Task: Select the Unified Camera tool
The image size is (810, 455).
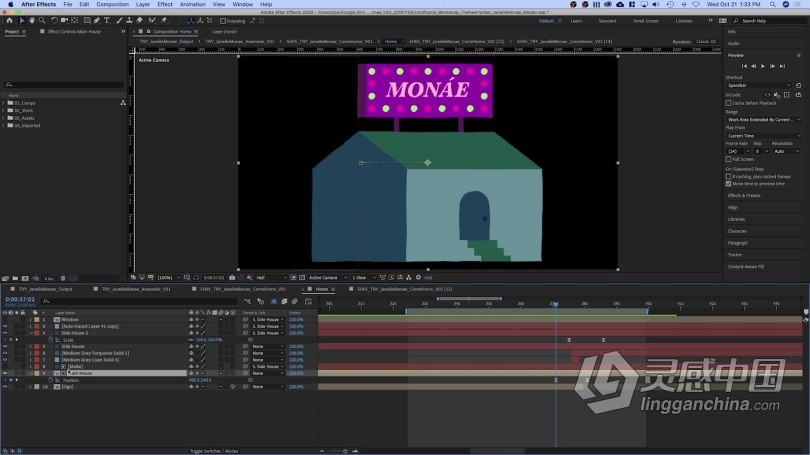Action: click(x=65, y=21)
